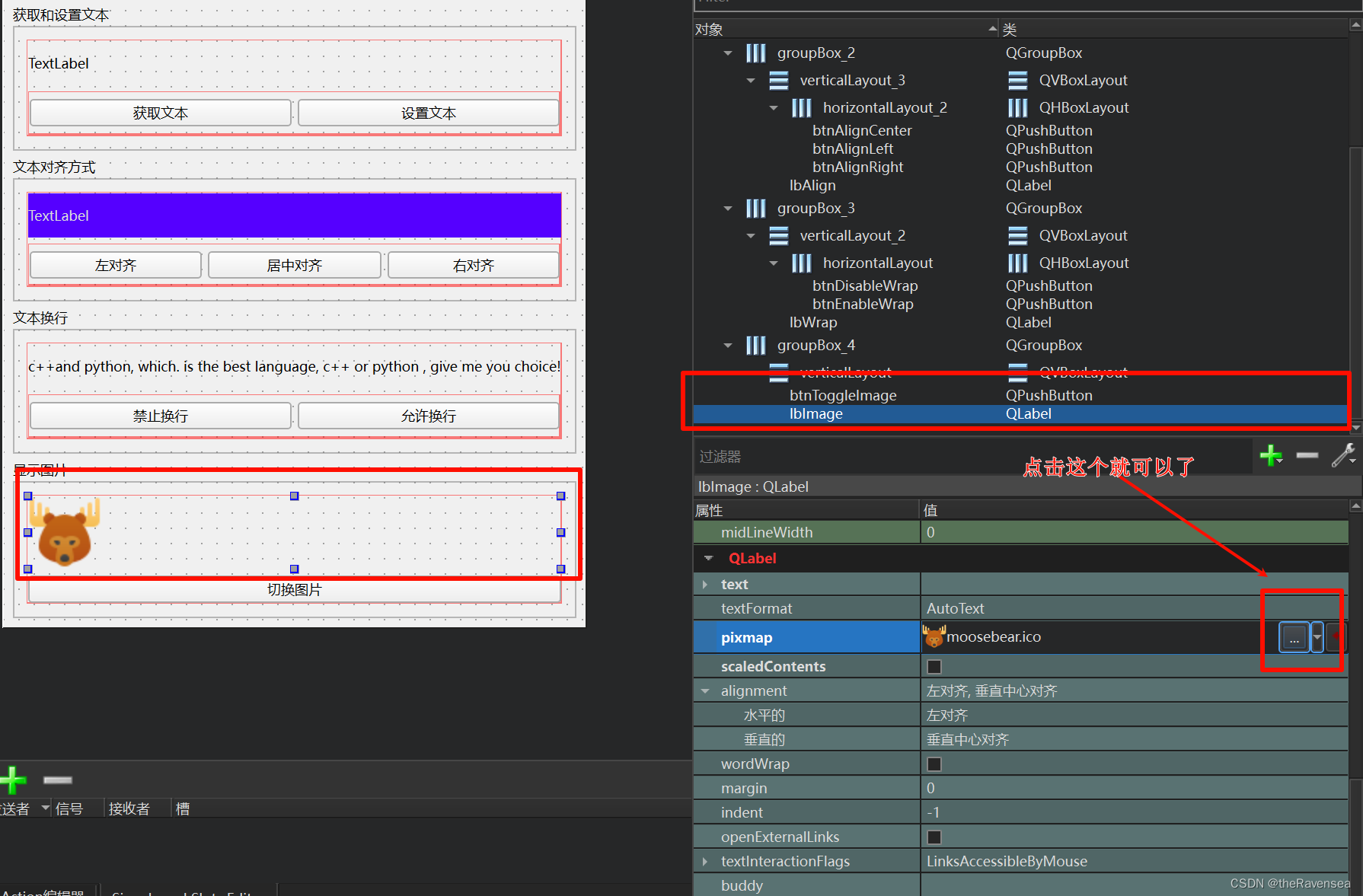Image resolution: width=1363 pixels, height=896 pixels.
Task: Click QHBoxLayout class icon for horizontalLayout
Action: pyautogui.click(x=1018, y=263)
